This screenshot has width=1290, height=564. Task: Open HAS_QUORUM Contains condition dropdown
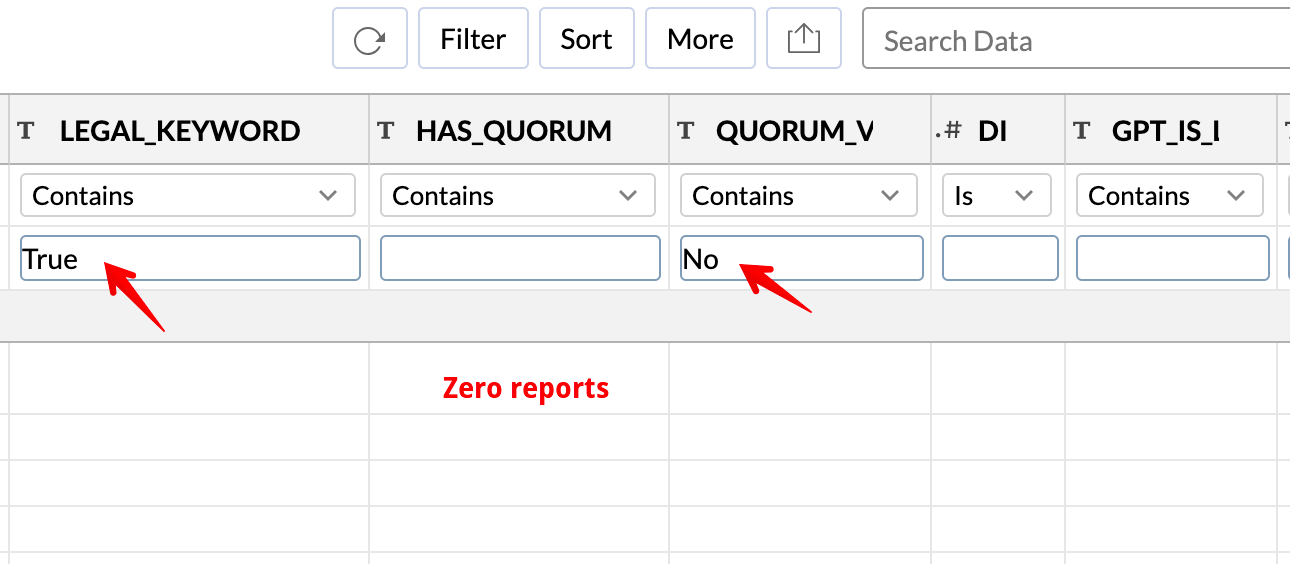point(518,195)
